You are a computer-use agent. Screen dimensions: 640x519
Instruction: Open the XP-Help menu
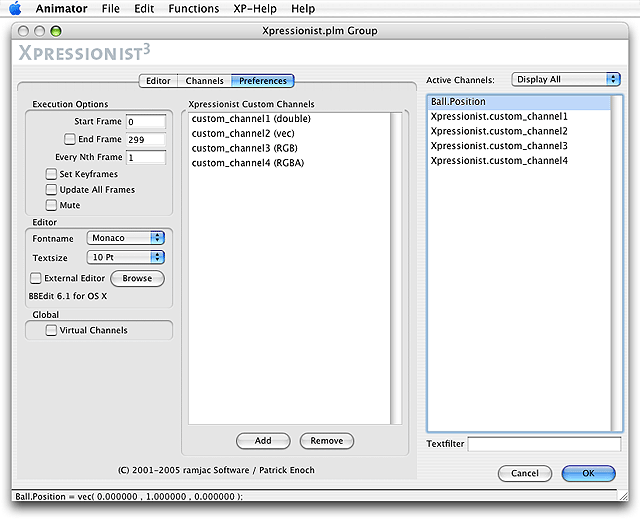click(255, 9)
